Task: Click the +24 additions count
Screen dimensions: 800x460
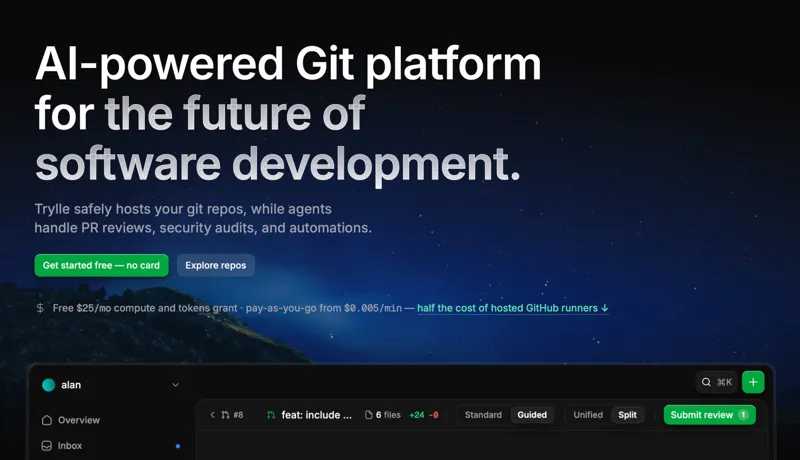Action: tap(417, 415)
